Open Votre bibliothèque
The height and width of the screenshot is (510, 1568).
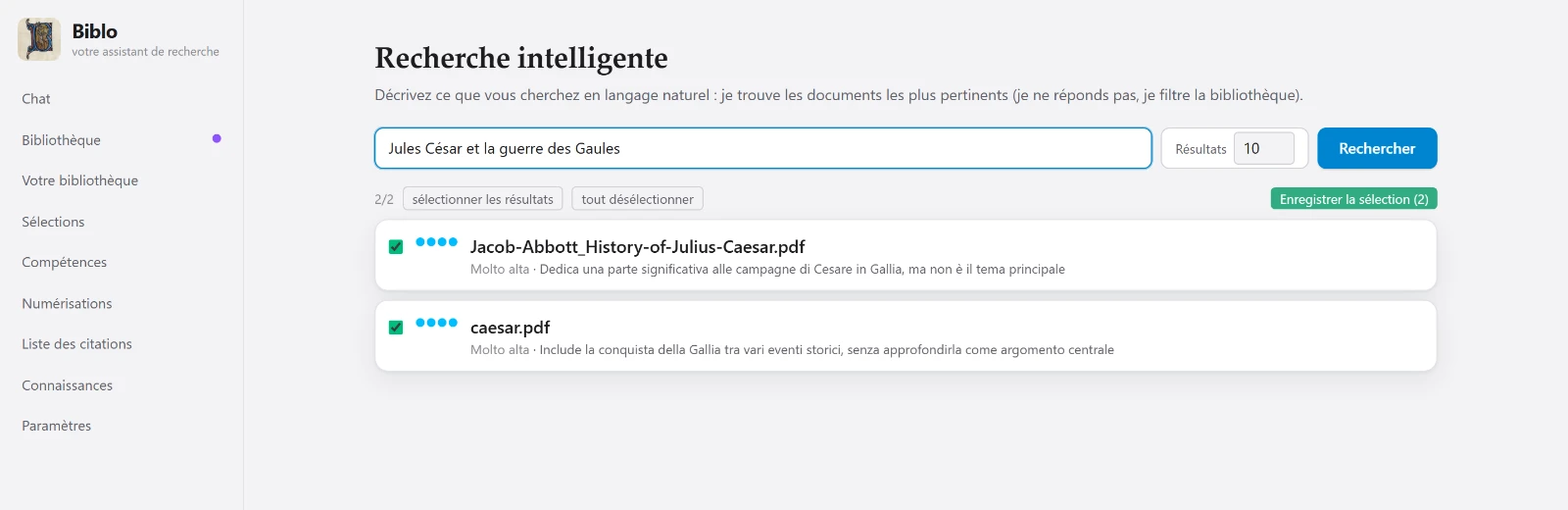point(79,180)
